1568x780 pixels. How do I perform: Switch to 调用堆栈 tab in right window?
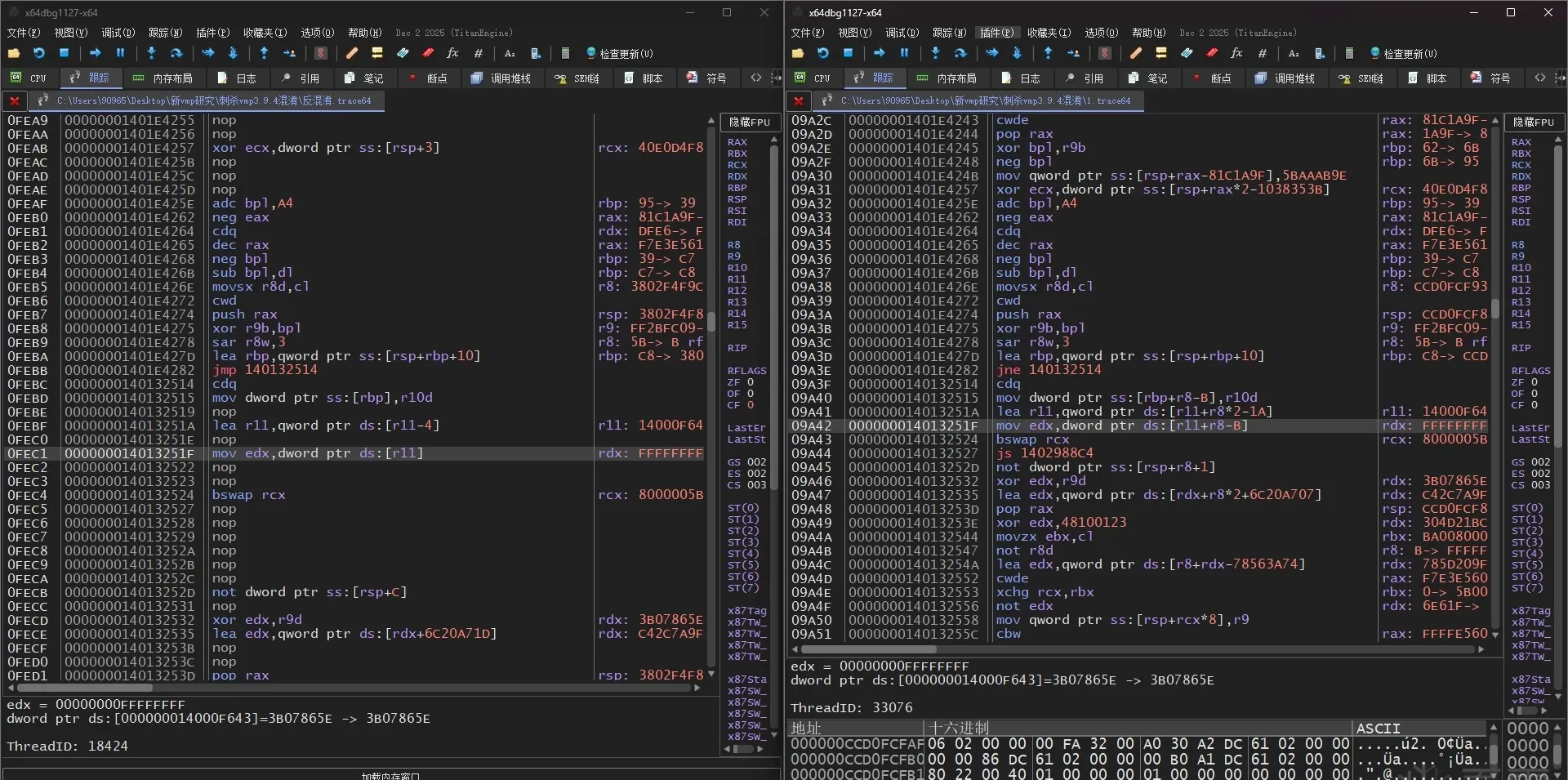point(1285,78)
